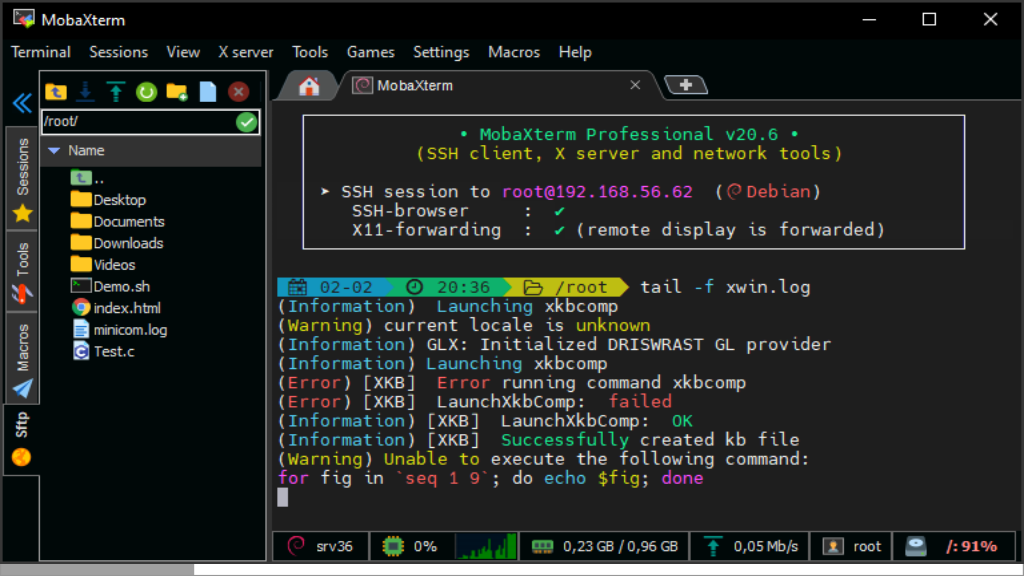This screenshot has width=1024, height=576.
Task: Open the Sessions side tab
Action: tap(22, 178)
